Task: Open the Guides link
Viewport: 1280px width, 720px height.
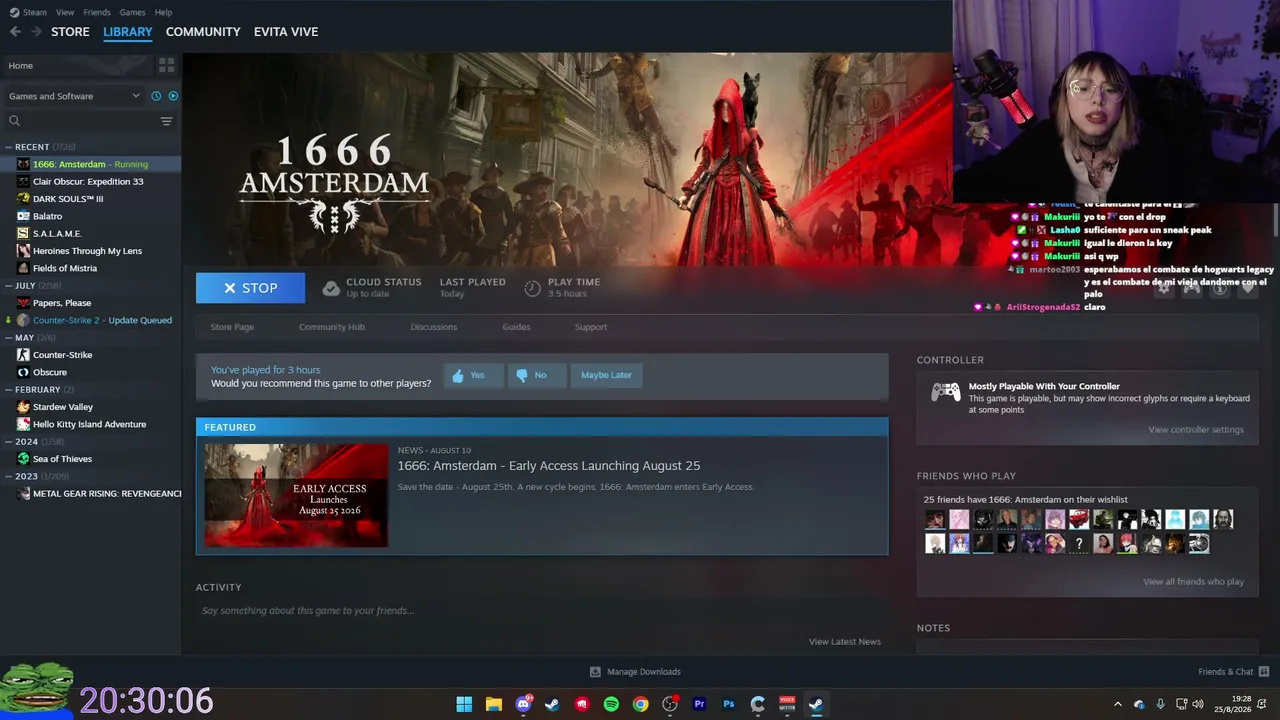Action: (516, 327)
